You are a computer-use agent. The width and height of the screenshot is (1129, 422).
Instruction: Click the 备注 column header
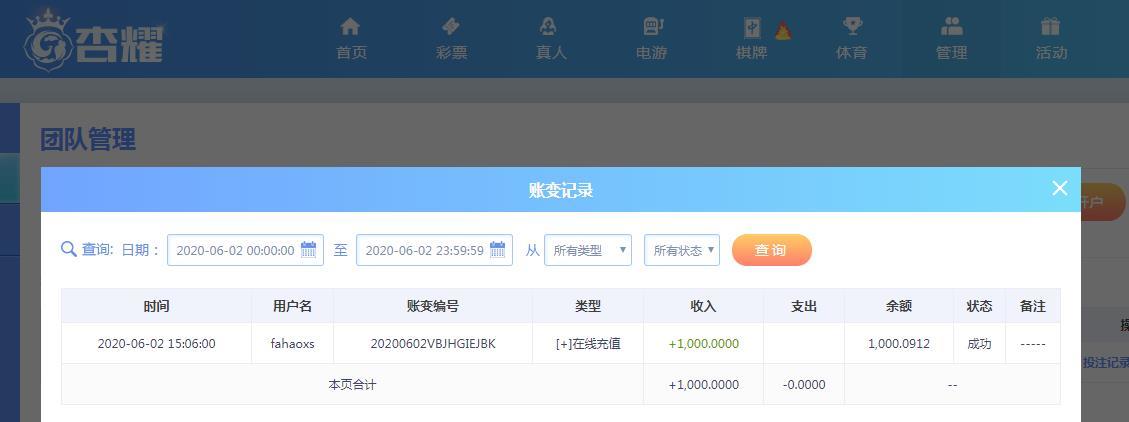pyautogui.click(x=1033, y=306)
